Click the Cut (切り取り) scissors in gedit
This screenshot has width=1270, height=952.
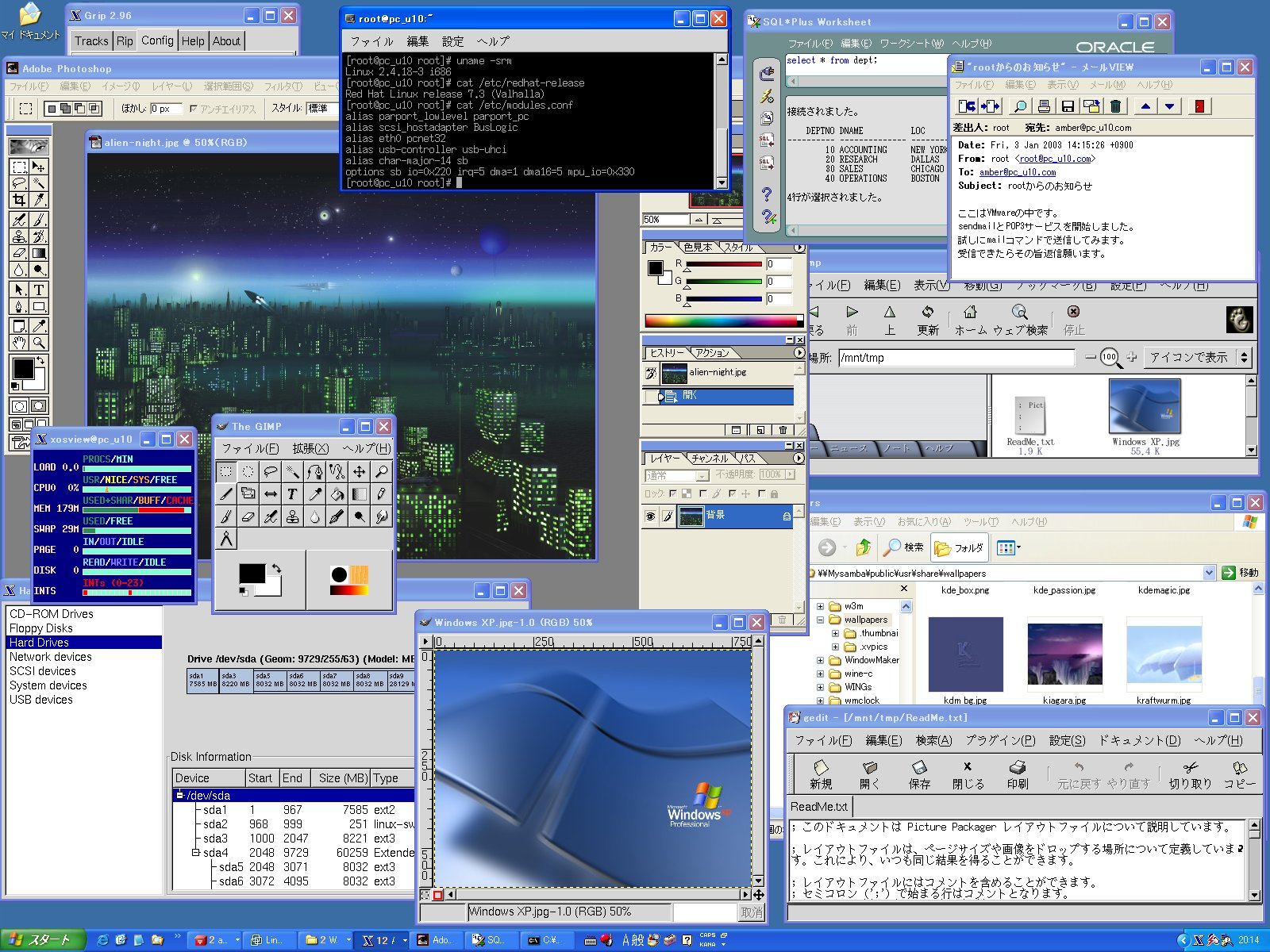(x=1190, y=774)
